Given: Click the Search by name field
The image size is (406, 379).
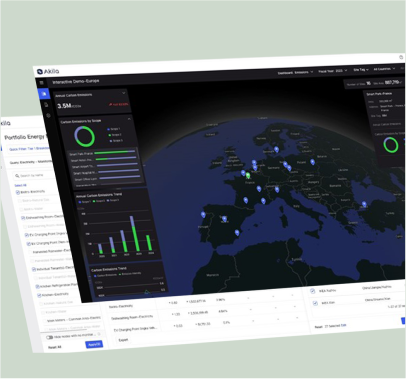Looking at the screenshot, I should tap(33, 175).
